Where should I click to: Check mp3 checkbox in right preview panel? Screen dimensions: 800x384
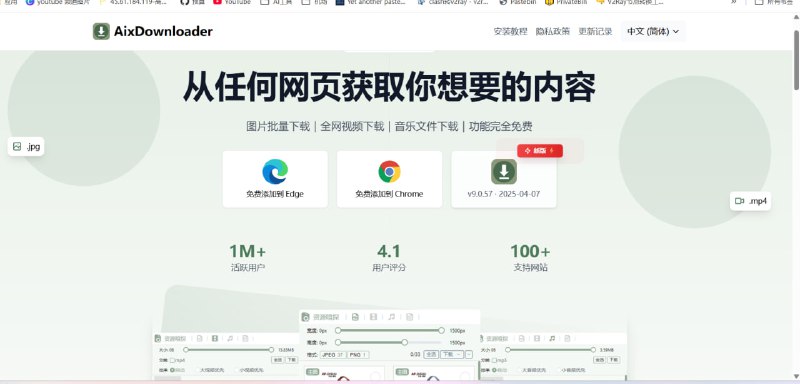coord(494,360)
